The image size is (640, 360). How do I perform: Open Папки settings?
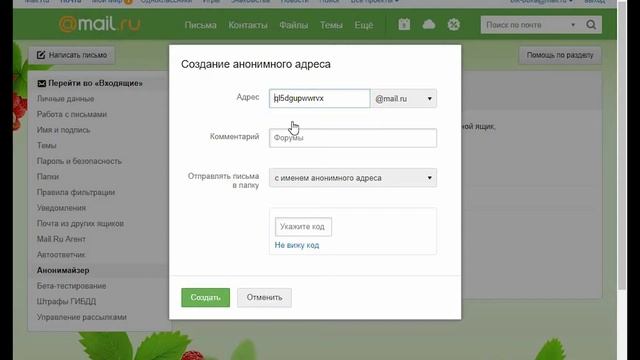click(x=48, y=177)
